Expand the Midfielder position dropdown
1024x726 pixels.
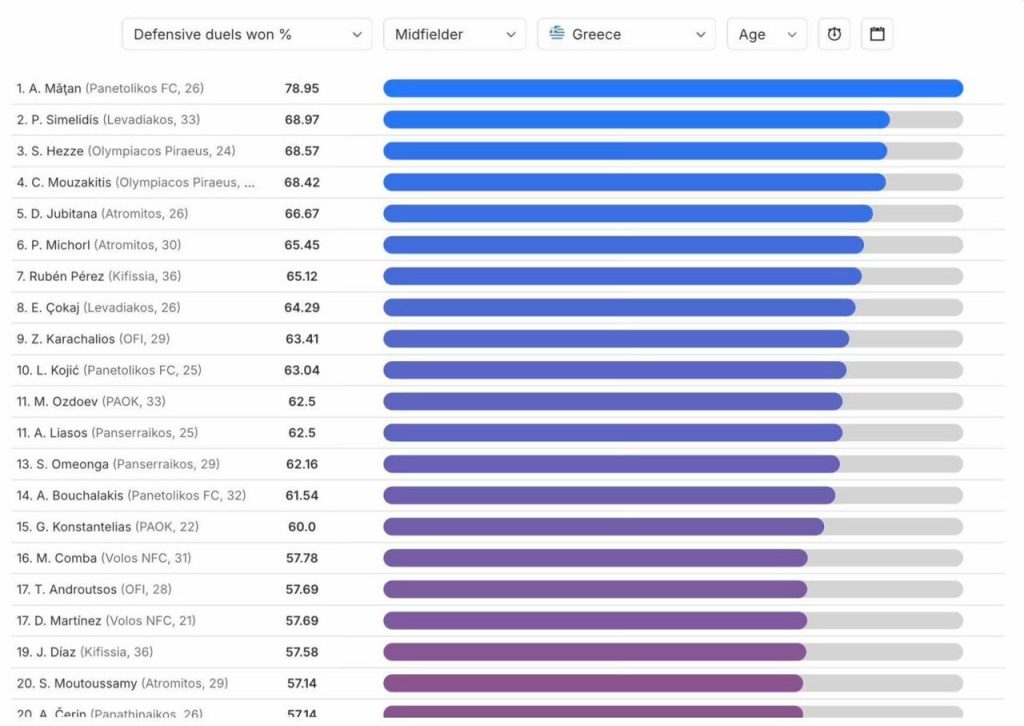coord(455,34)
